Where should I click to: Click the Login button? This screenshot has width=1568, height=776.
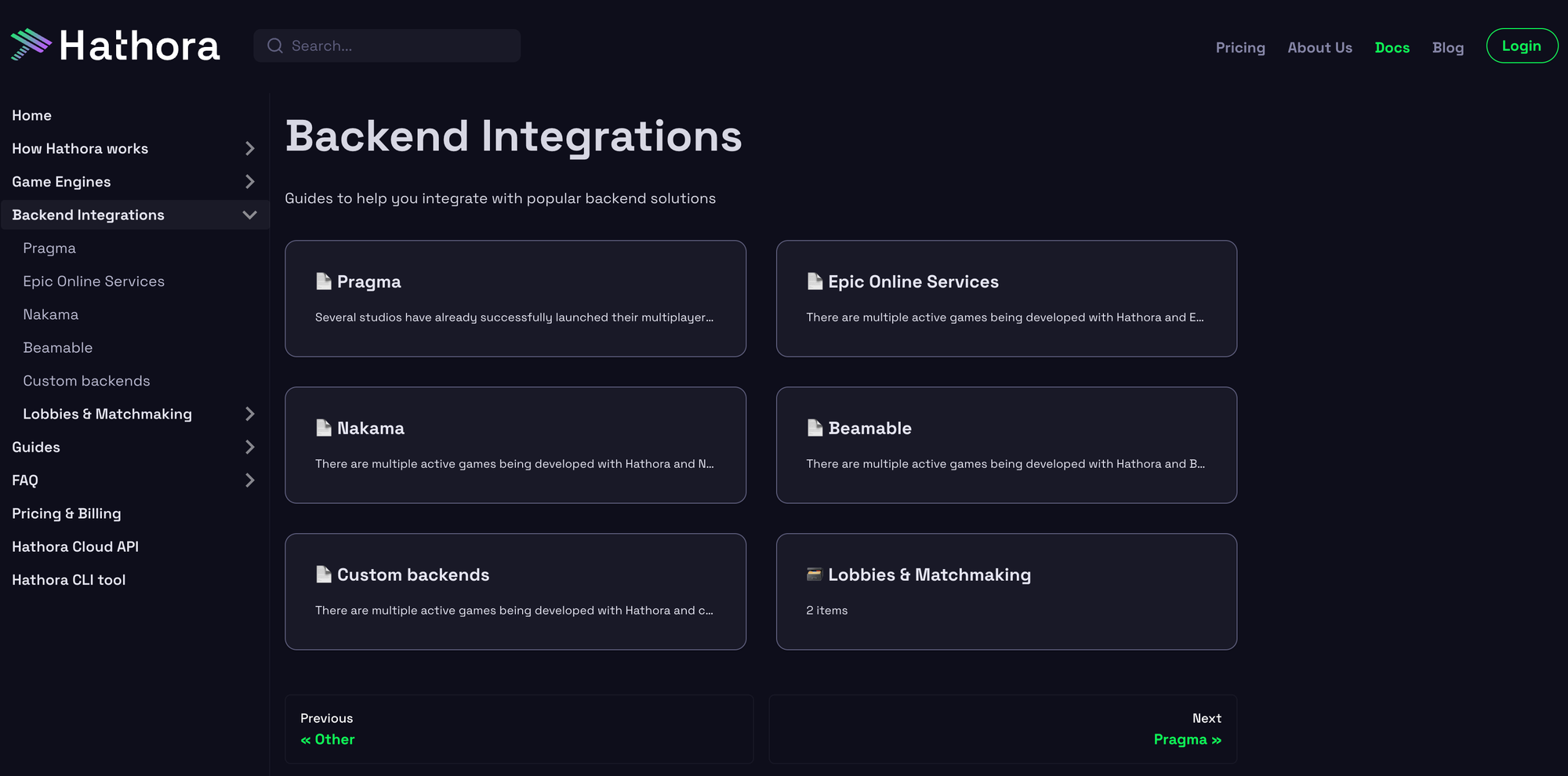tap(1522, 45)
